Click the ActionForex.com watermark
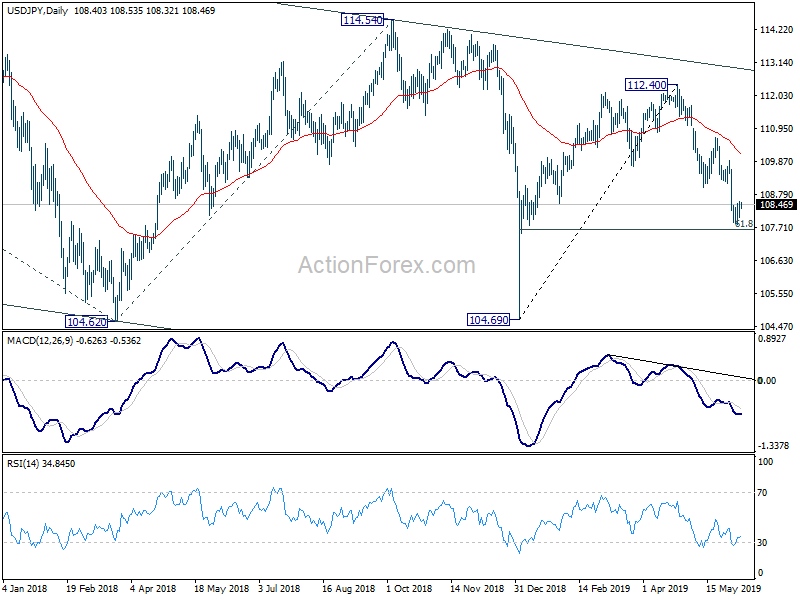 coord(387,265)
